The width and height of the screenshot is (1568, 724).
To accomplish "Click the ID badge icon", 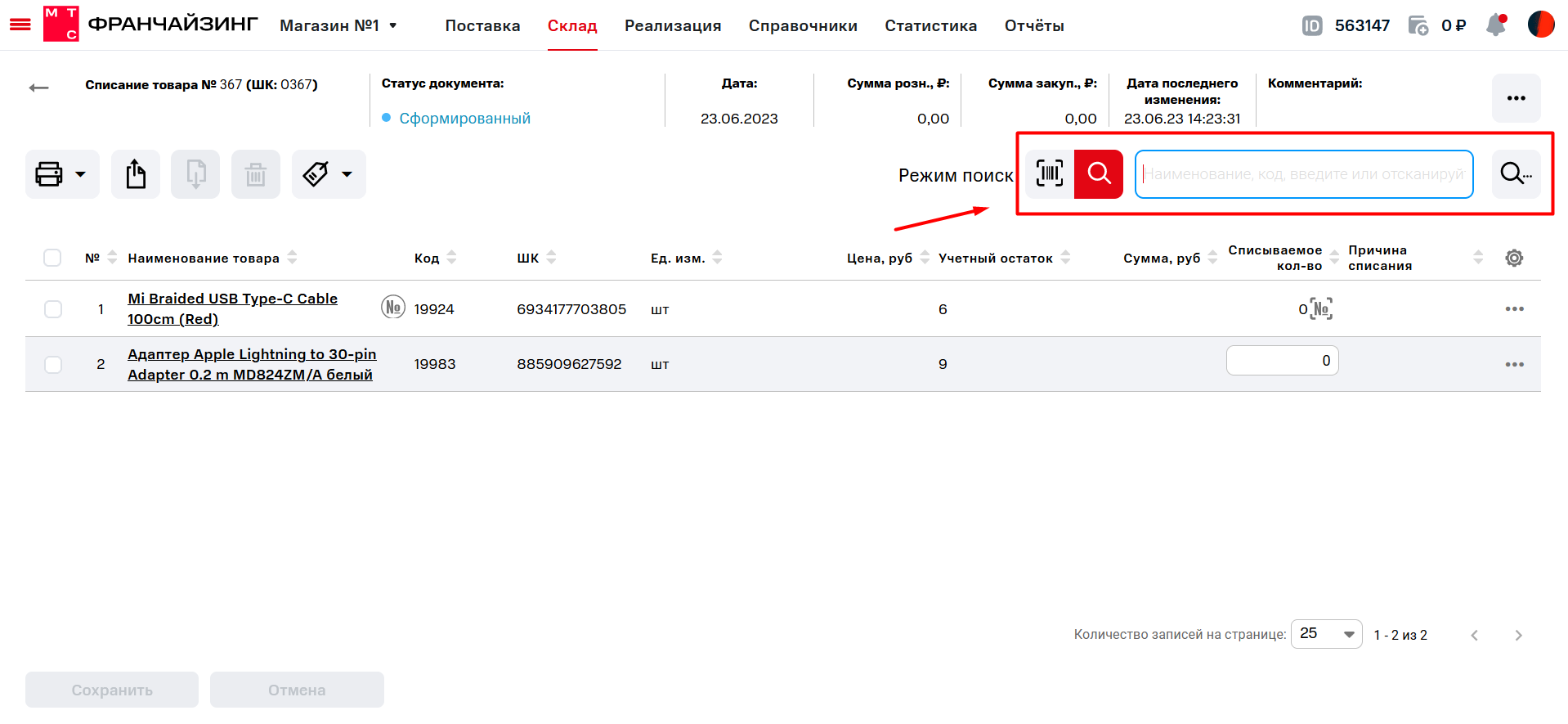I will 1312,25.
